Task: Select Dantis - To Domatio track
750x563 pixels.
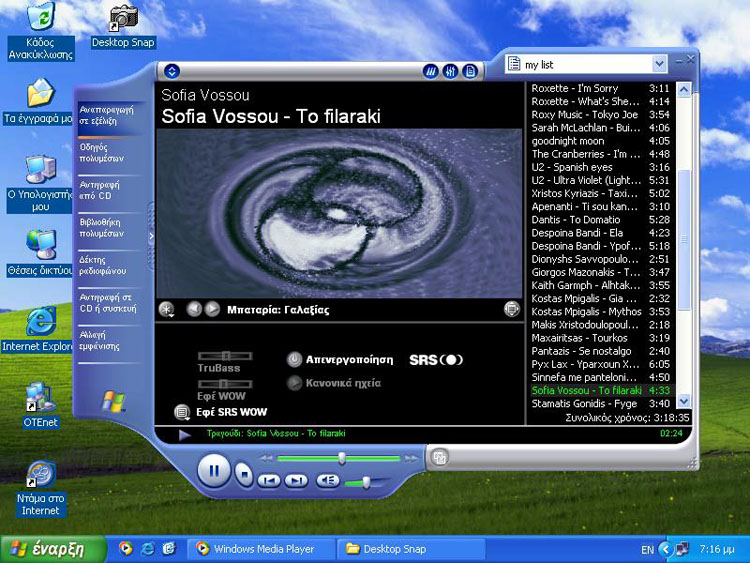Action: 600,220
